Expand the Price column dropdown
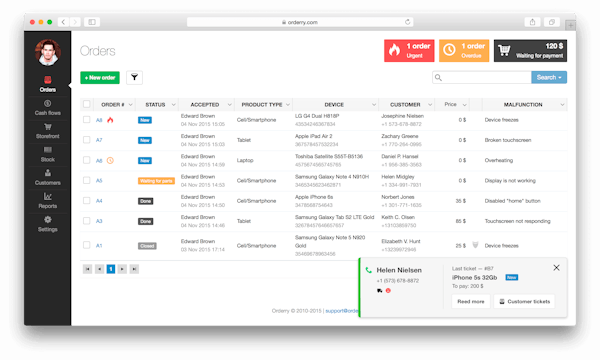The width and height of the screenshot is (600, 360). click(464, 104)
